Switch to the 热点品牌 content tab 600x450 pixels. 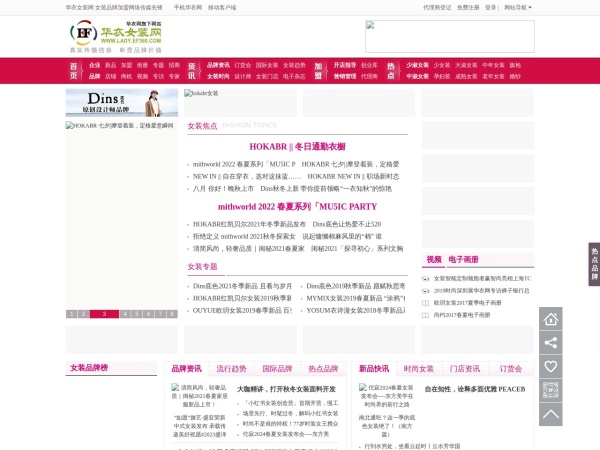(323, 368)
